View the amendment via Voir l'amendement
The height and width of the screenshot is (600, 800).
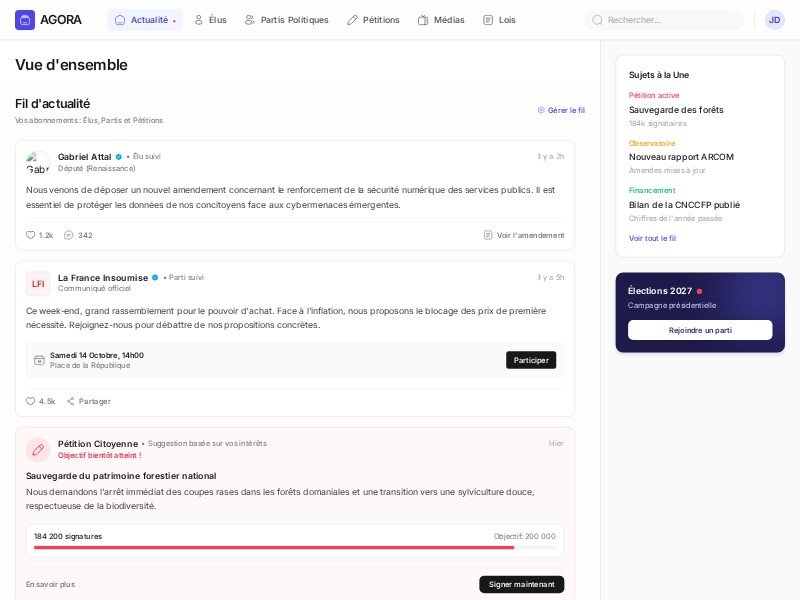[x=524, y=235]
